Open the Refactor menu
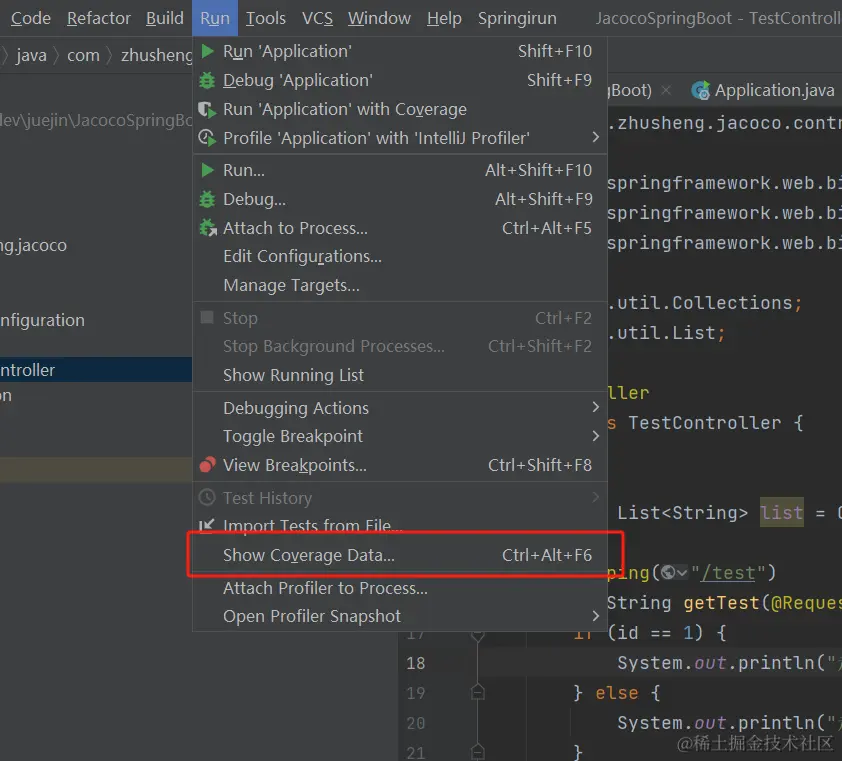Screen dimensions: 842x761 [x=98, y=18]
